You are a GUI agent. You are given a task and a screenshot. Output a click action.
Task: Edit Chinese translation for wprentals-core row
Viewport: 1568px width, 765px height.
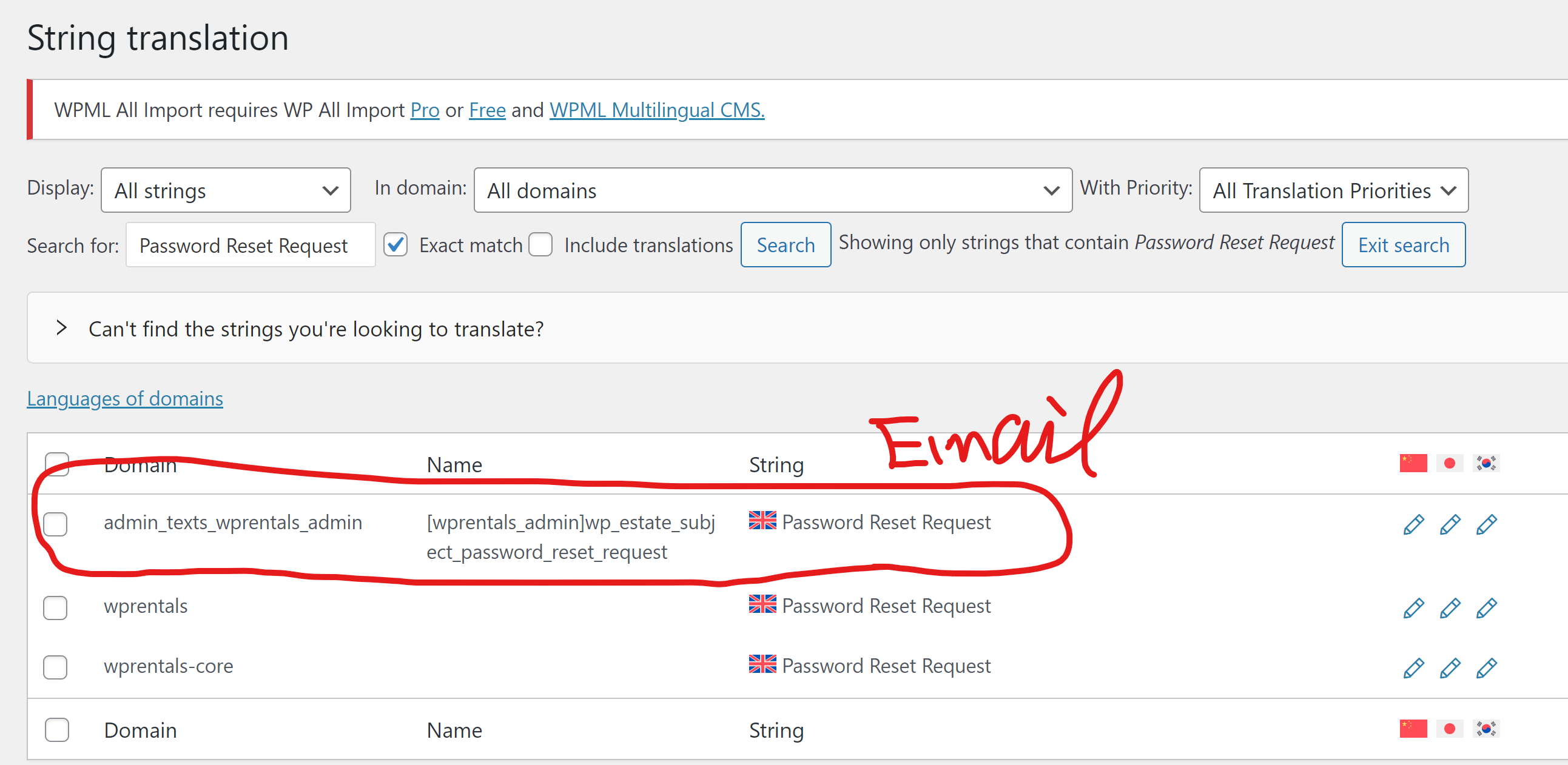tap(1413, 667)
